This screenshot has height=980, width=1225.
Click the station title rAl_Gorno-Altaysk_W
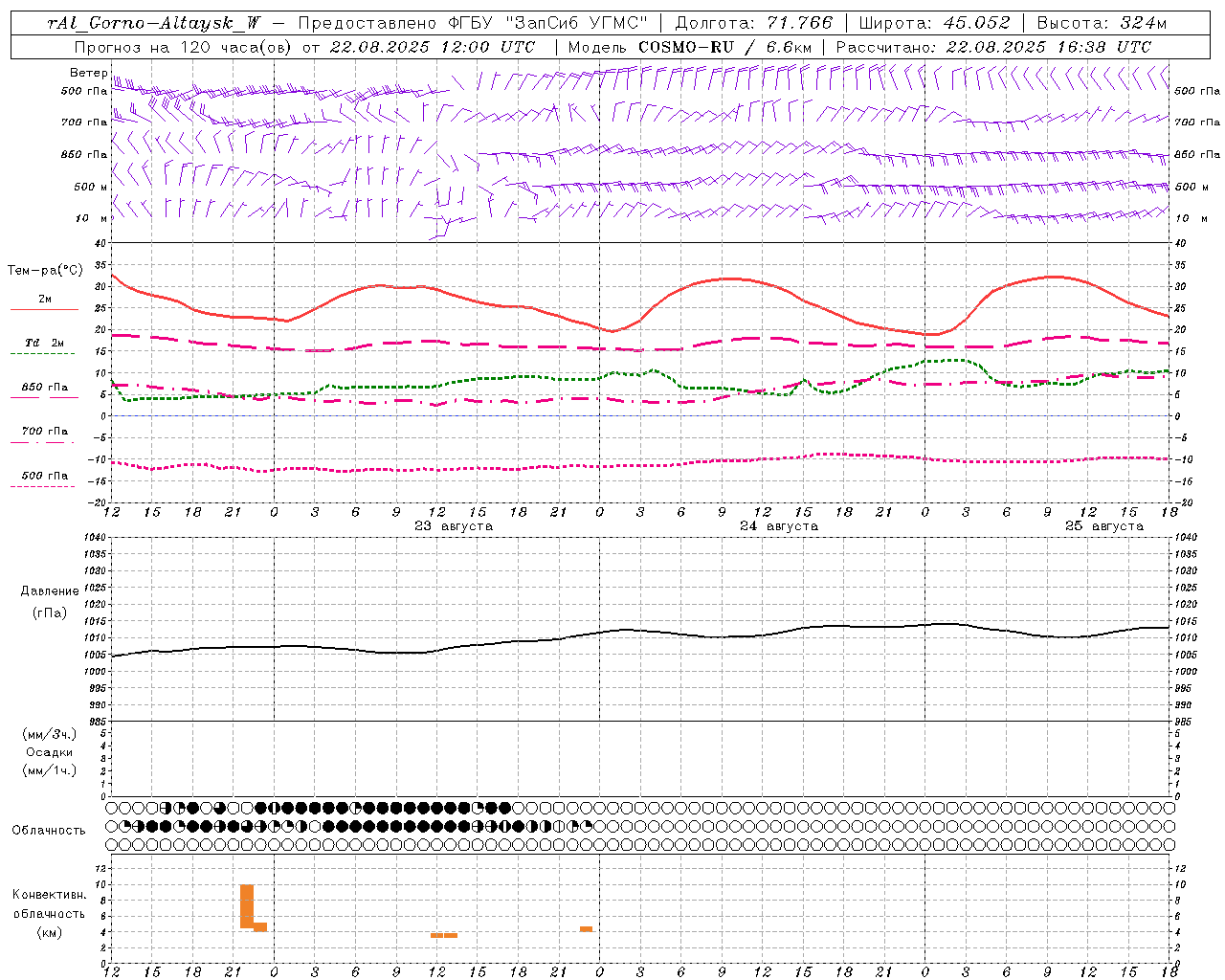point(155,23)
